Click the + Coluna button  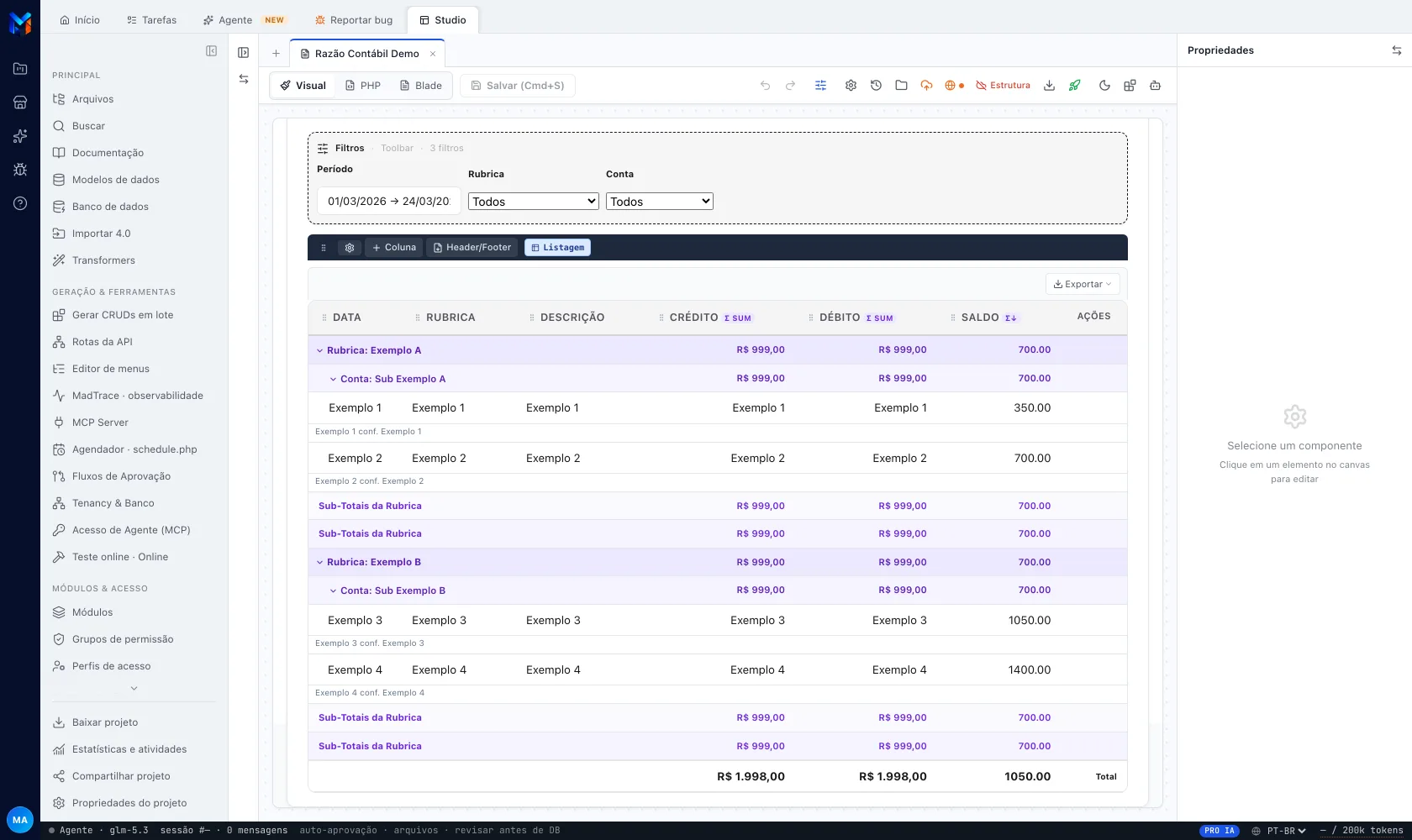tap(393, 248)
